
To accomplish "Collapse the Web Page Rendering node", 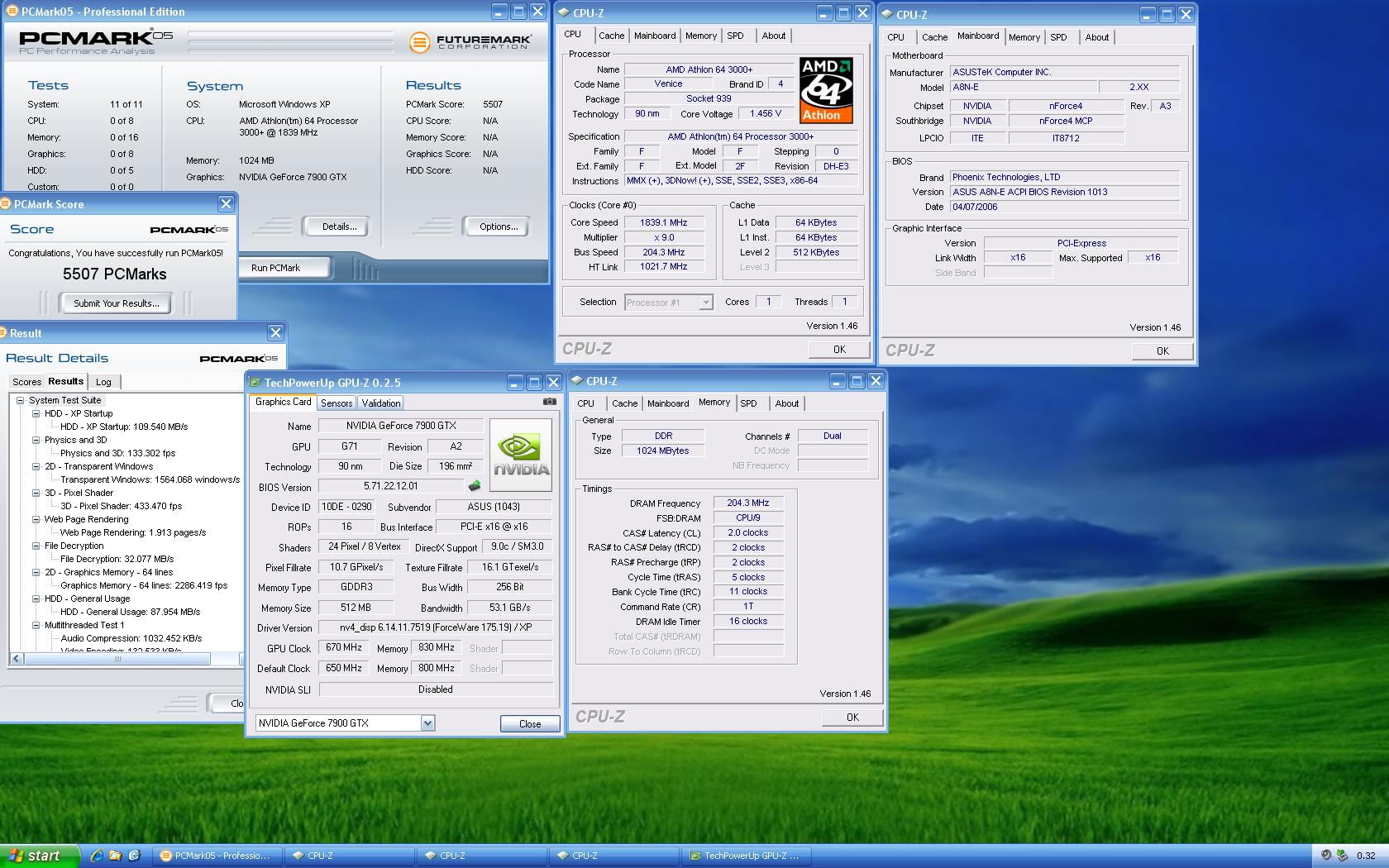I will [x=36, y=519].
